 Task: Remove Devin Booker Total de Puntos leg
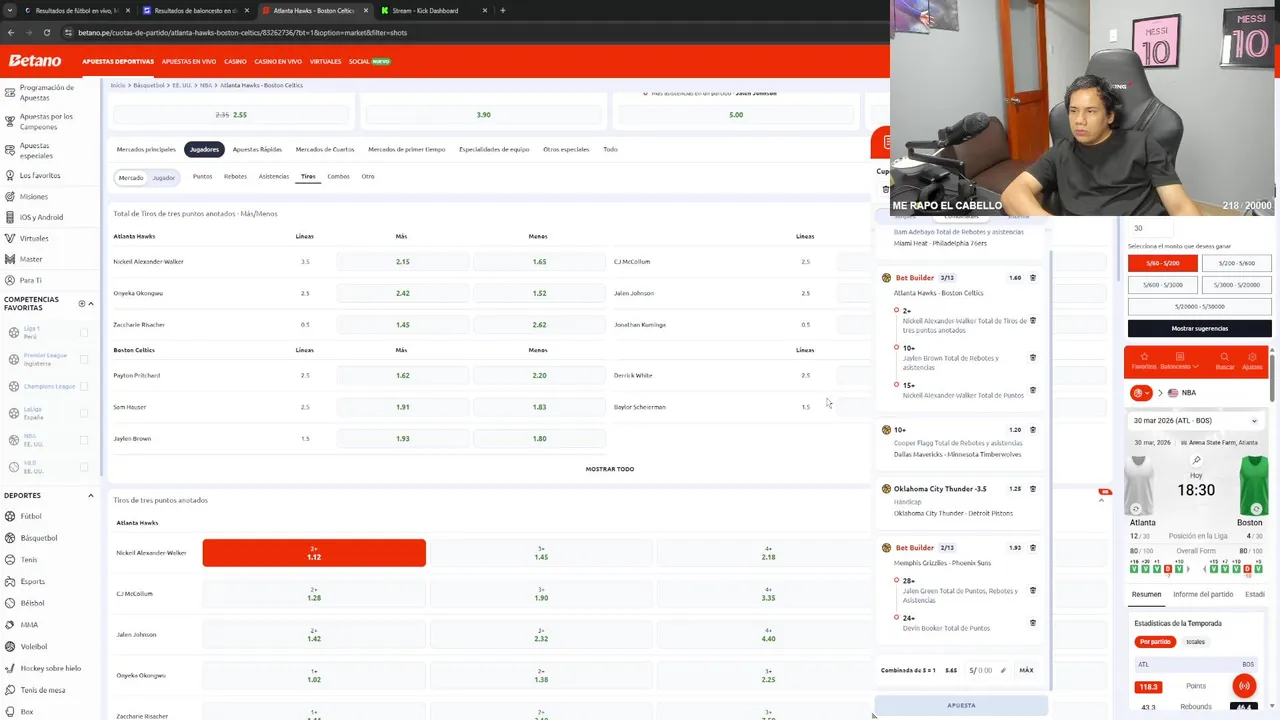point(1033,623)
